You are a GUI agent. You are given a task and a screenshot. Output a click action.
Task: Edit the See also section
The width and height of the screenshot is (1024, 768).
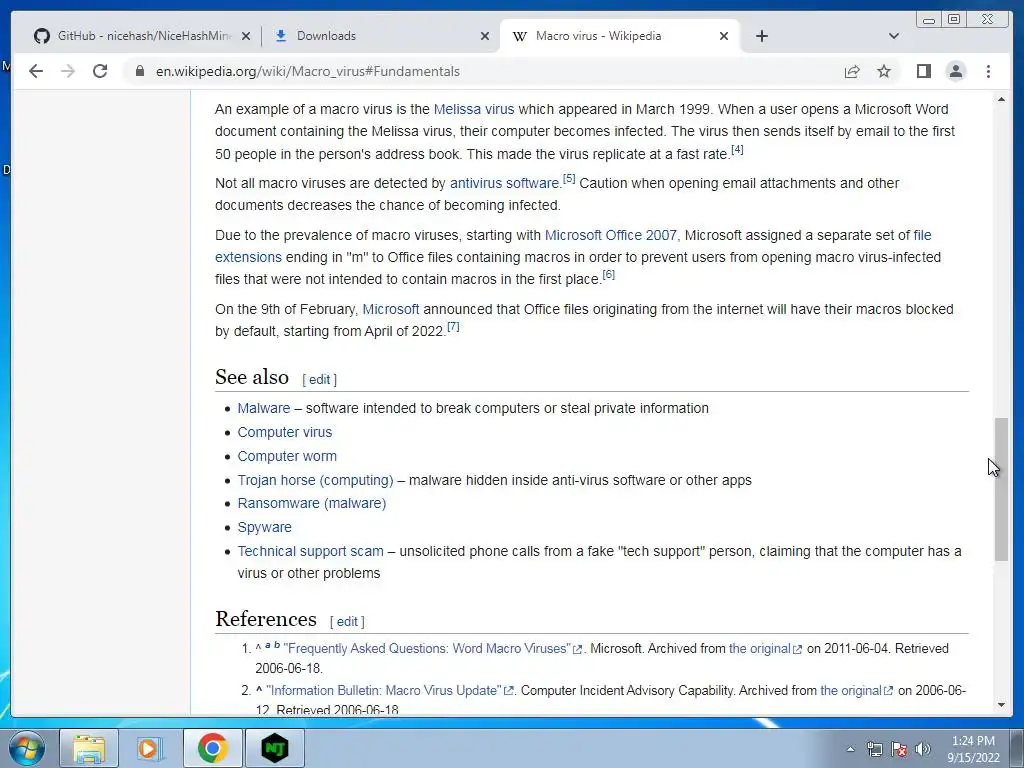(319, 379)
